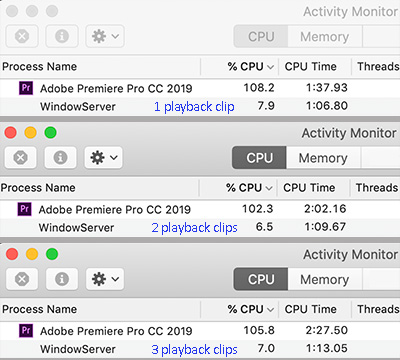The image size is (400, 360).
Task: Sort by % CPU column in middle window
Action: click(249, 188)
